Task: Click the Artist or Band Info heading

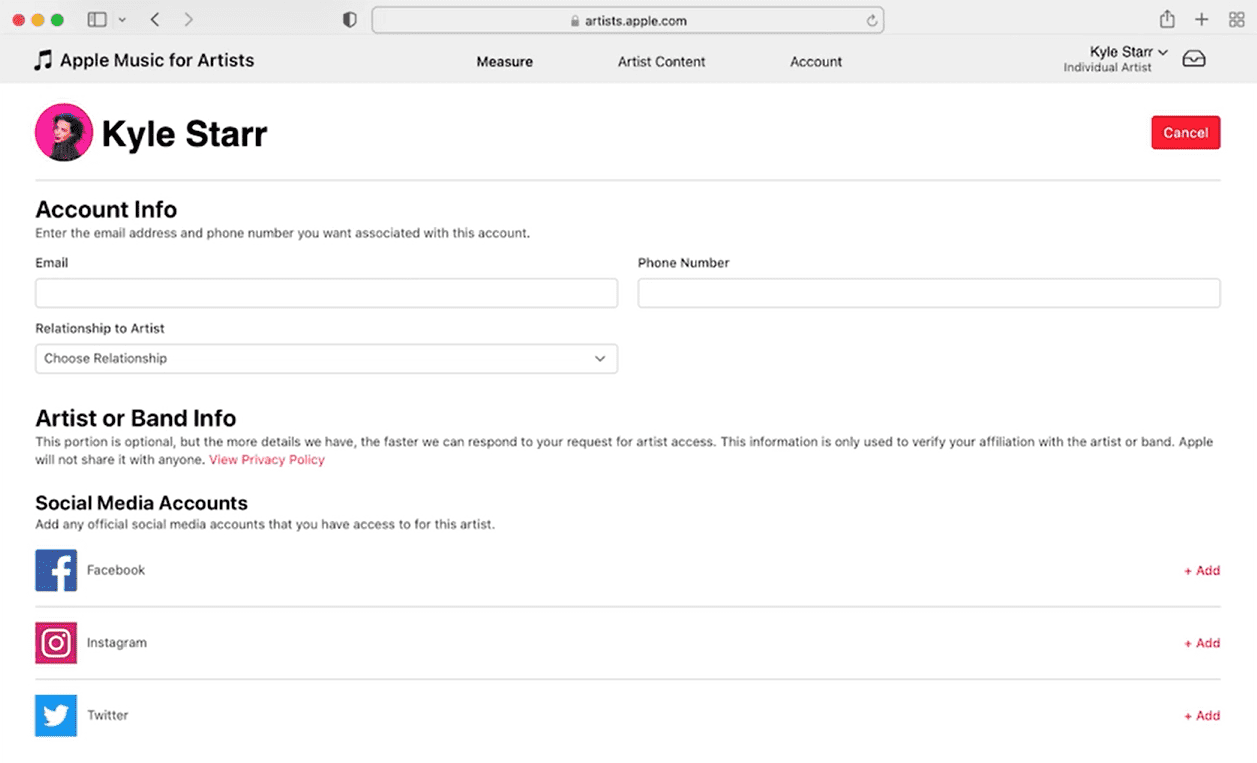Action: tap(136, 419)
